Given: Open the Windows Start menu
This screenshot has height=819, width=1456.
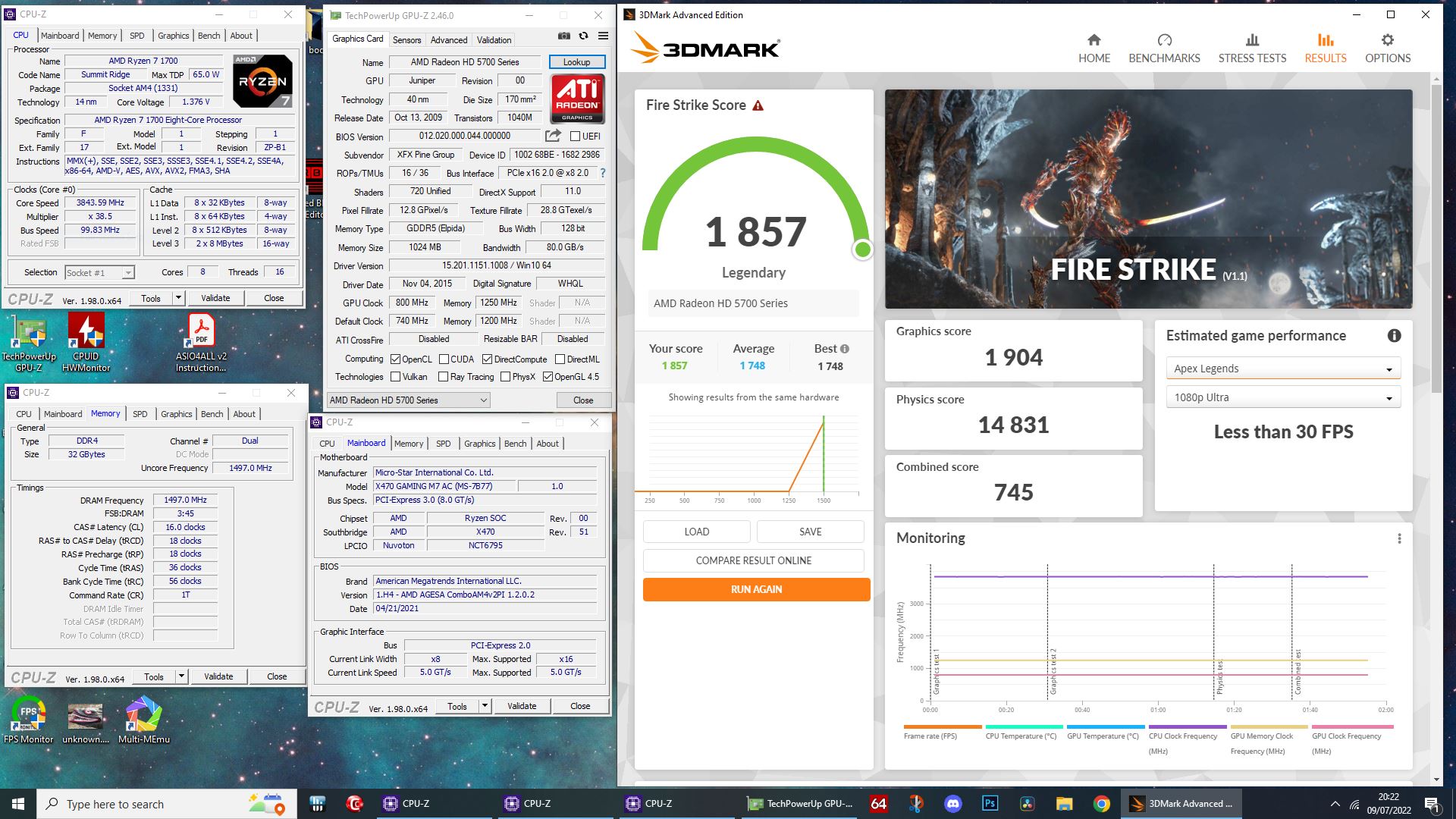Looking at the screenshot, I should (18, 803).
